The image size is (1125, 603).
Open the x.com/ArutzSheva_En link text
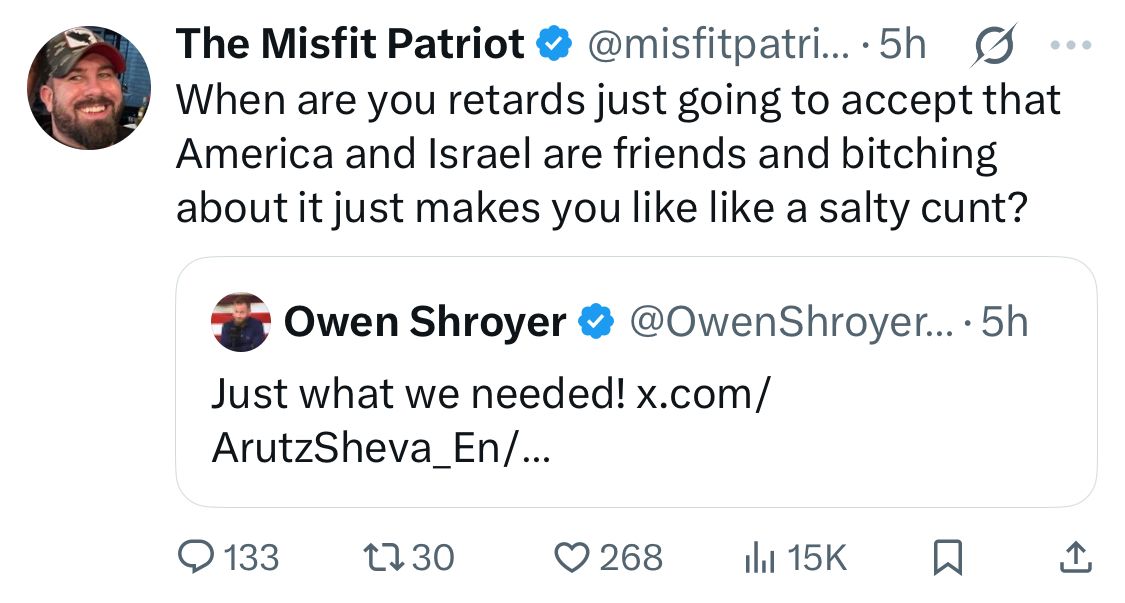click(x=490, y=422)
